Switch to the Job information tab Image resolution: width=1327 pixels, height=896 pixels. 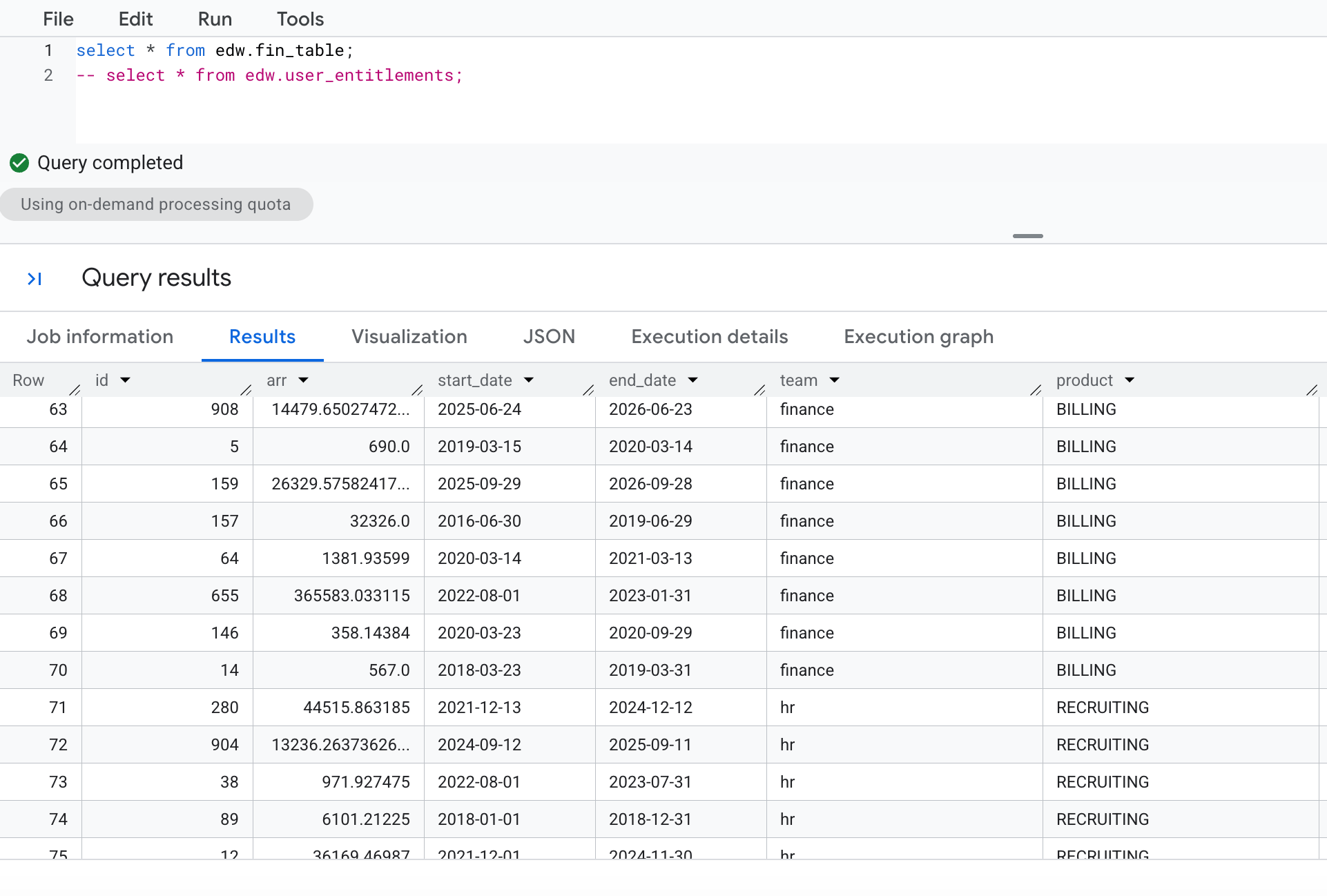coord(100,337)
